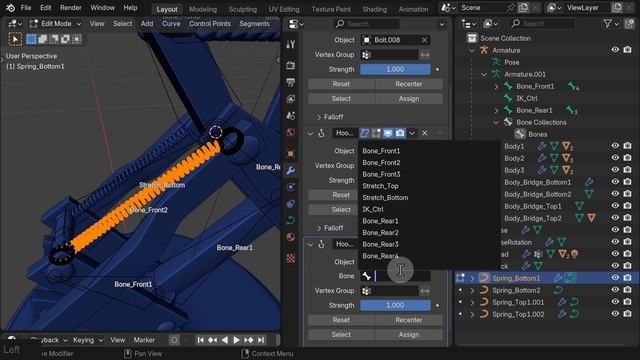The width and height of the screenshot is (640, 360).
Task: Click the extend selection mode icon
Action: pos(42,39)
